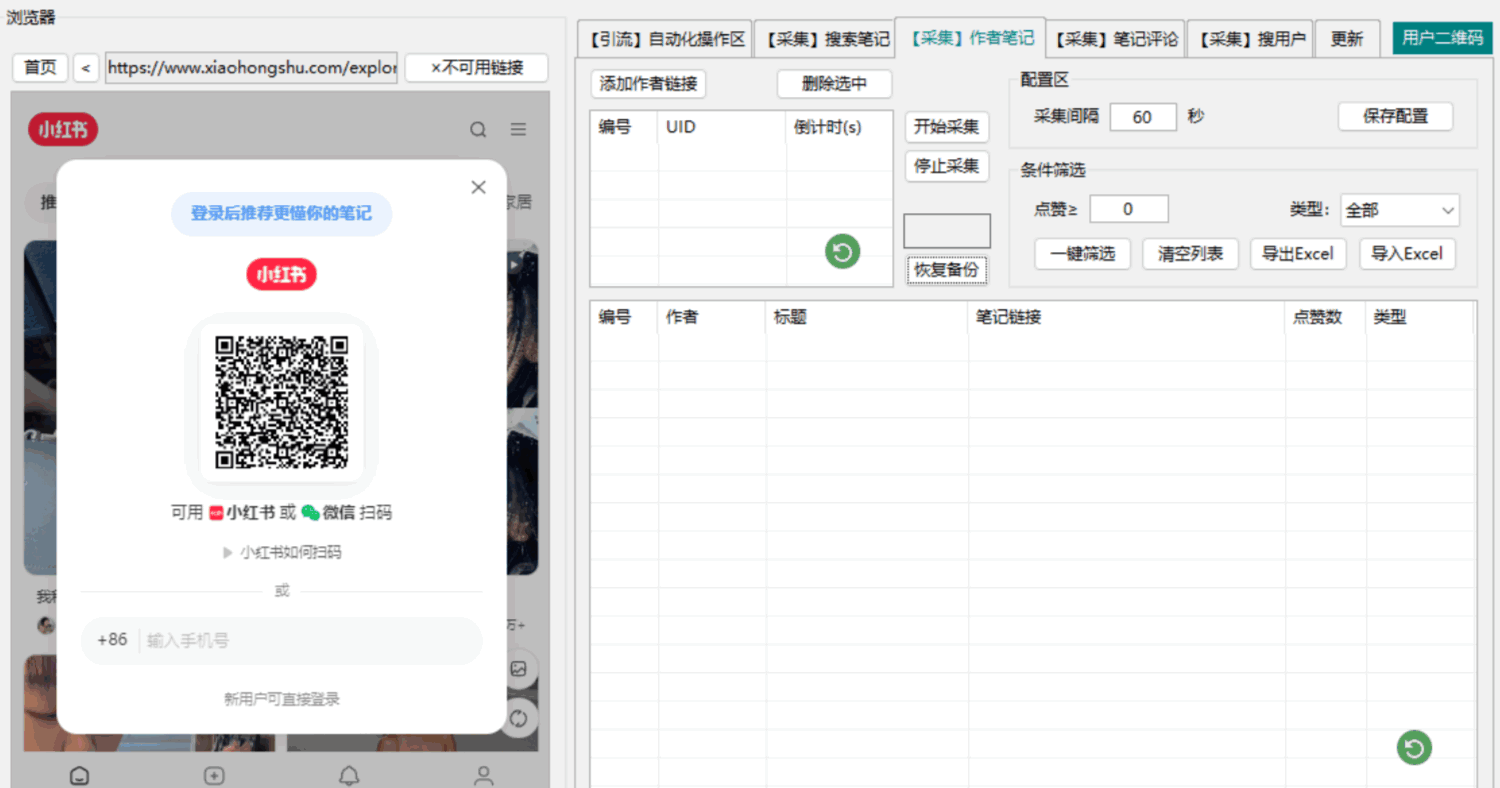Click the plus publish icon in bottom bar
1500x788 pixels.
[213, 775]
